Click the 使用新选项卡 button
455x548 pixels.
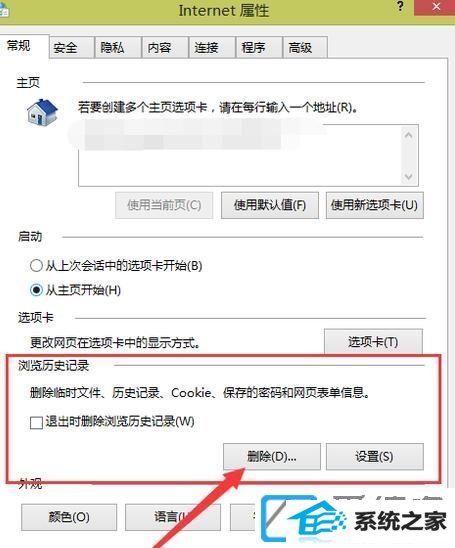[375, 205]
